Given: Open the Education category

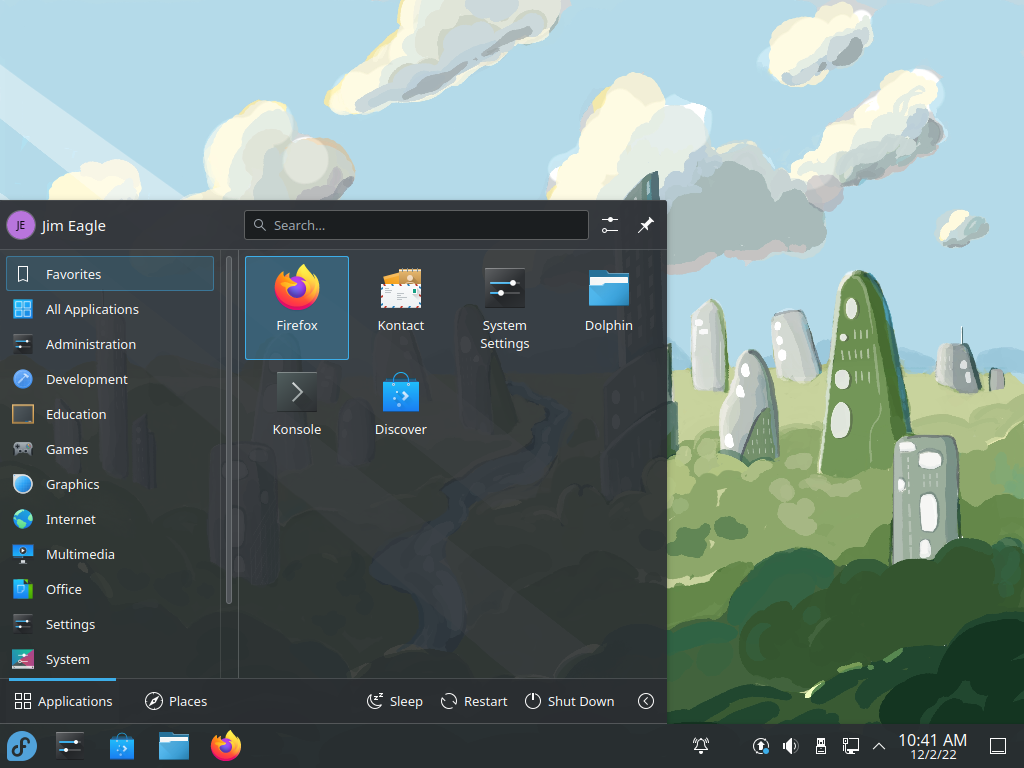Looking at the screenshot, I should [110, 414].
